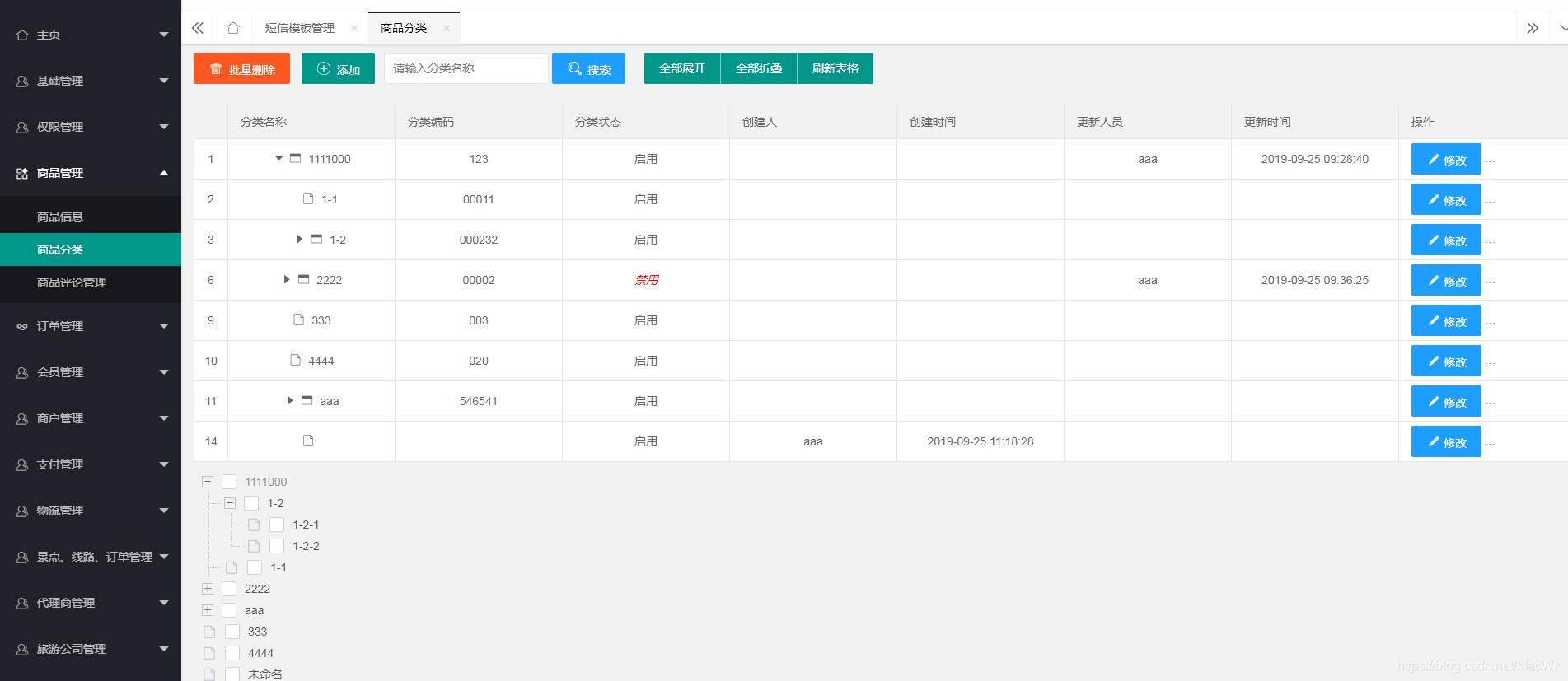Click the 商品管理 sidebar icon

22,173
